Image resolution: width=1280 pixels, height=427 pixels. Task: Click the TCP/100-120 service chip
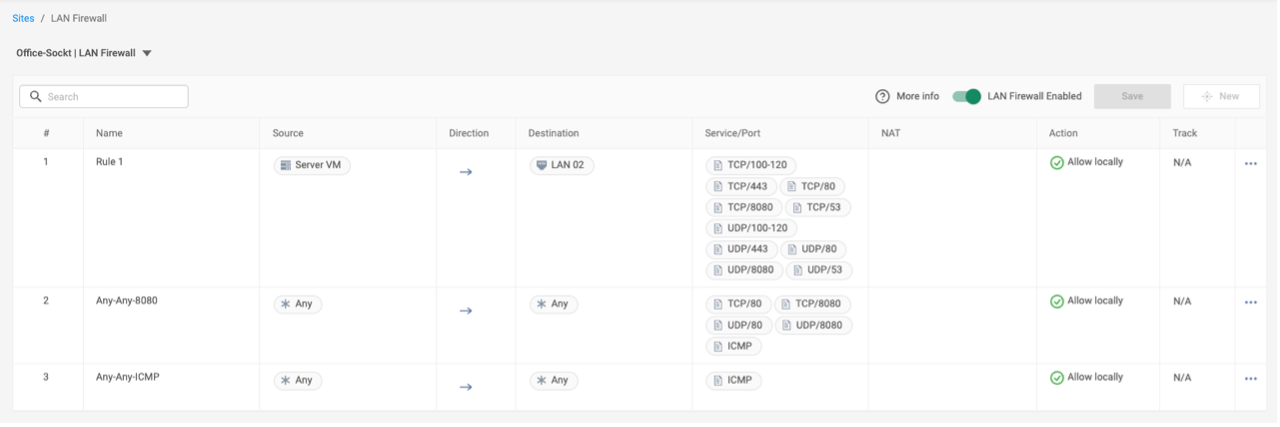751,165
